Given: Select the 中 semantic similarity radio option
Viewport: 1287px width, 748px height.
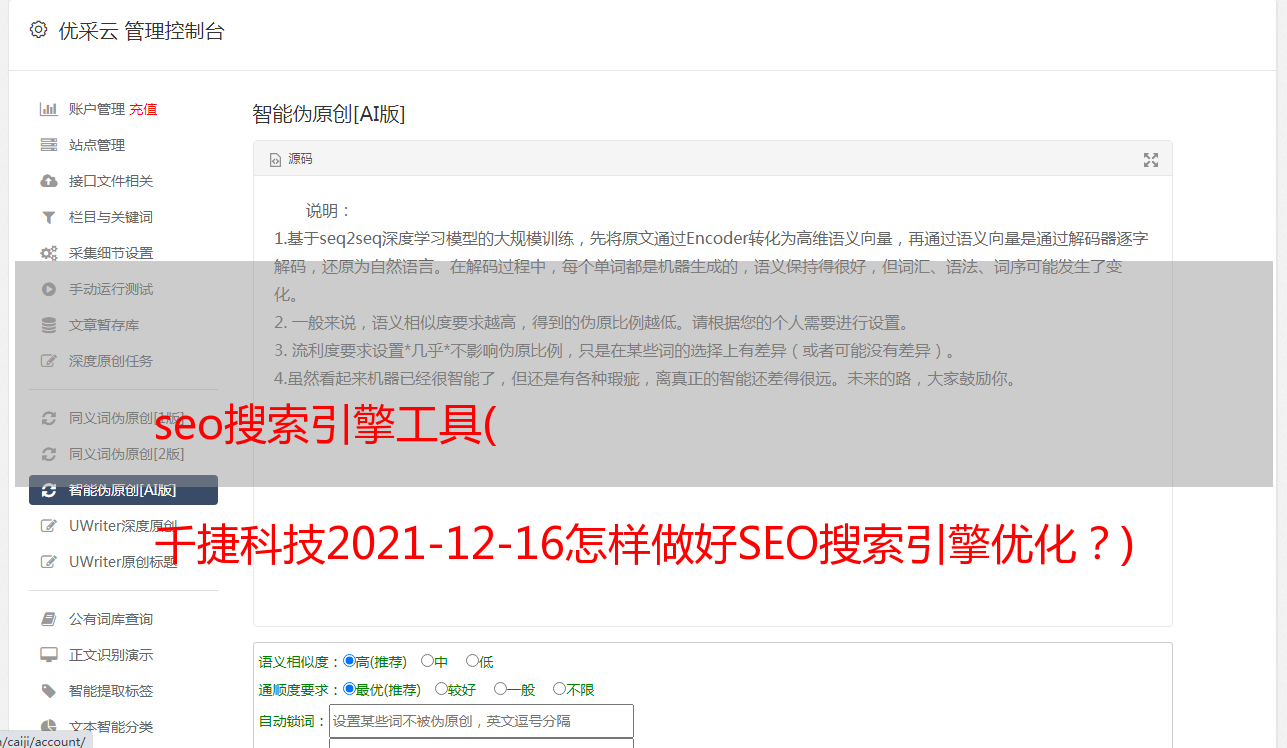Looking at the screenshot, I should (x=427, y=661).
